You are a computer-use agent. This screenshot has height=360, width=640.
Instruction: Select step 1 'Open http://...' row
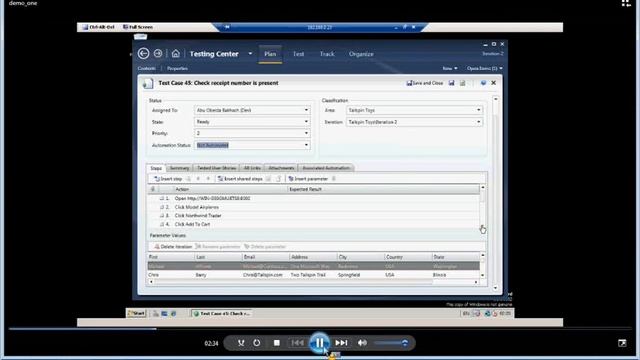tap(313, 198)
